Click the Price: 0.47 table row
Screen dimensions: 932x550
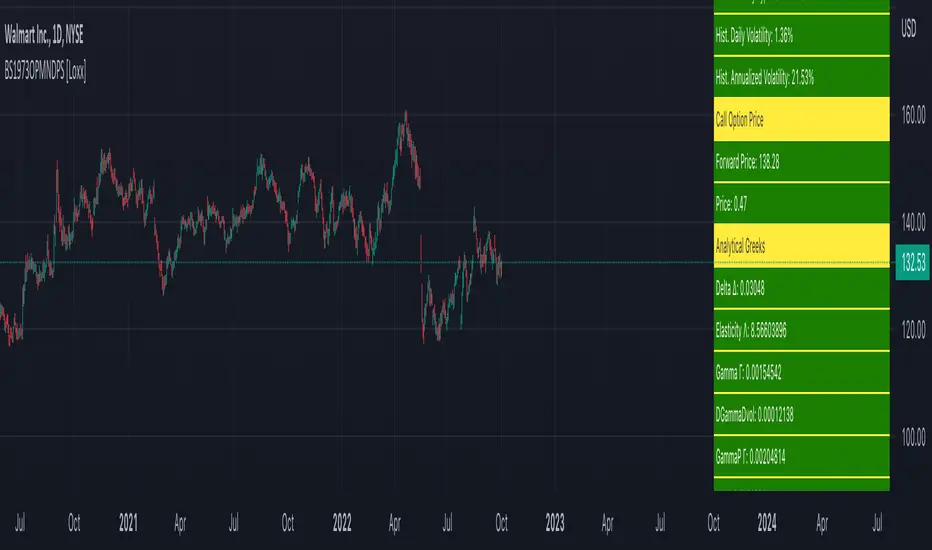click(x=800, y=203)
